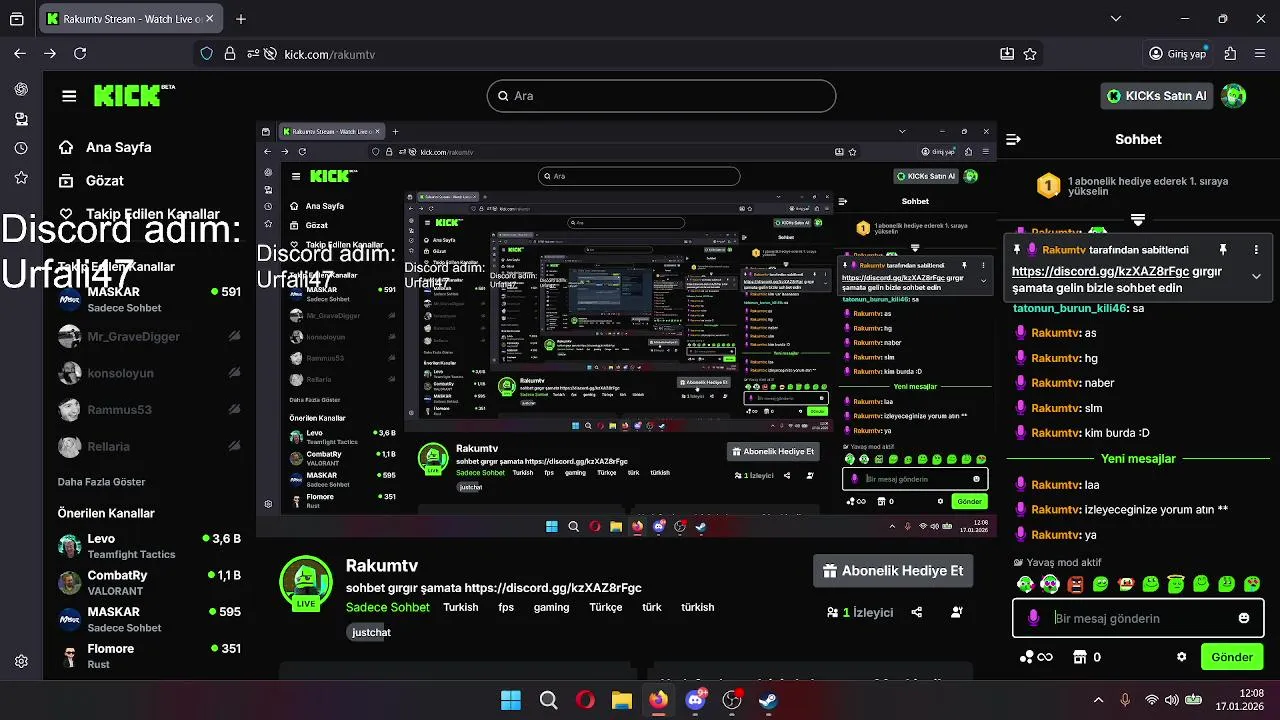The height and width of the screenshot is (720, 1280).
Task: Open the channel points infinity icon
Action: [1036, 657]
